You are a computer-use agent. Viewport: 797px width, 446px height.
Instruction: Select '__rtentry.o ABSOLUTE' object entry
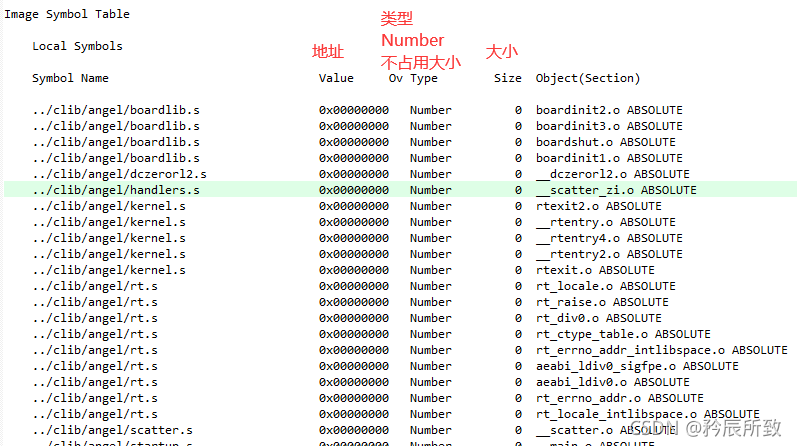click(x=605, y=222)
